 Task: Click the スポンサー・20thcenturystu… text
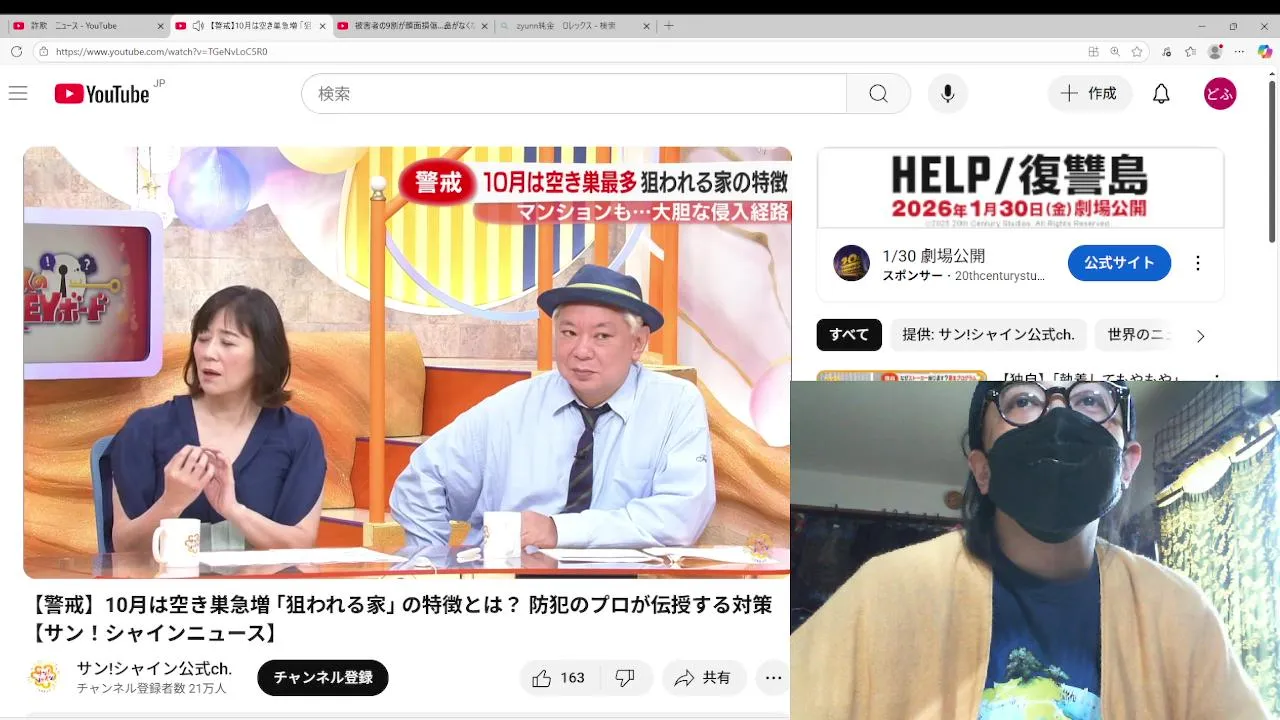tap(963, 275)
